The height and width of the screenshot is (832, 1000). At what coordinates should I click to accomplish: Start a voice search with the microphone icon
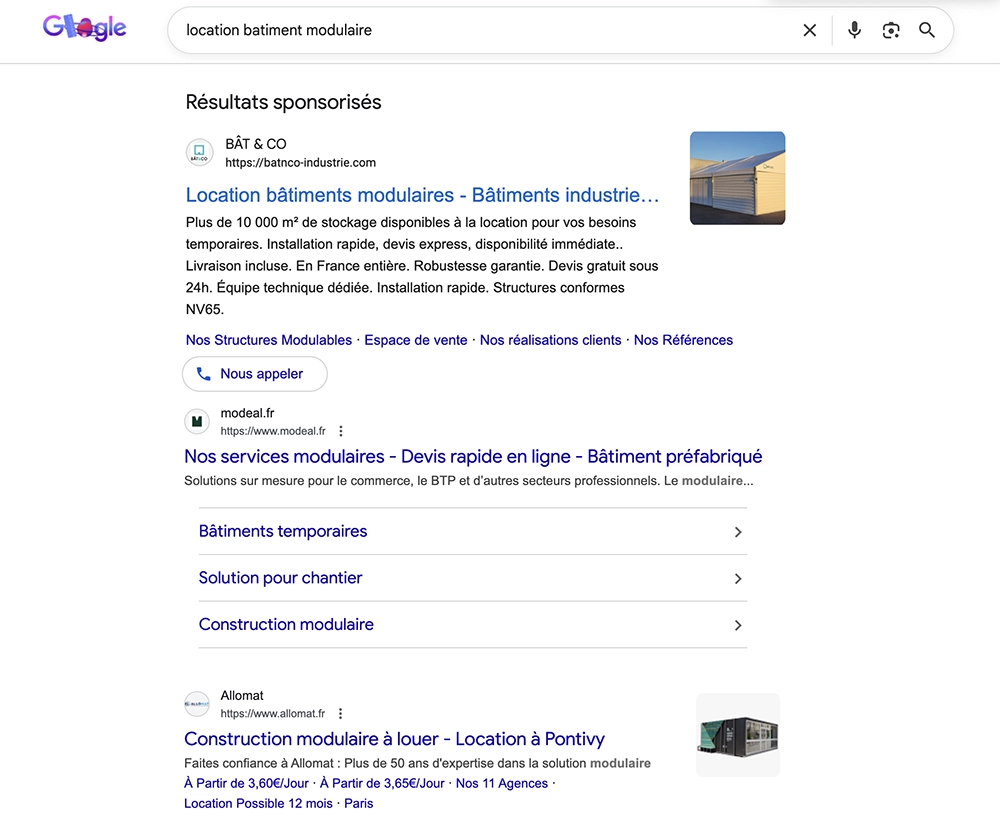tap(855, 30)
